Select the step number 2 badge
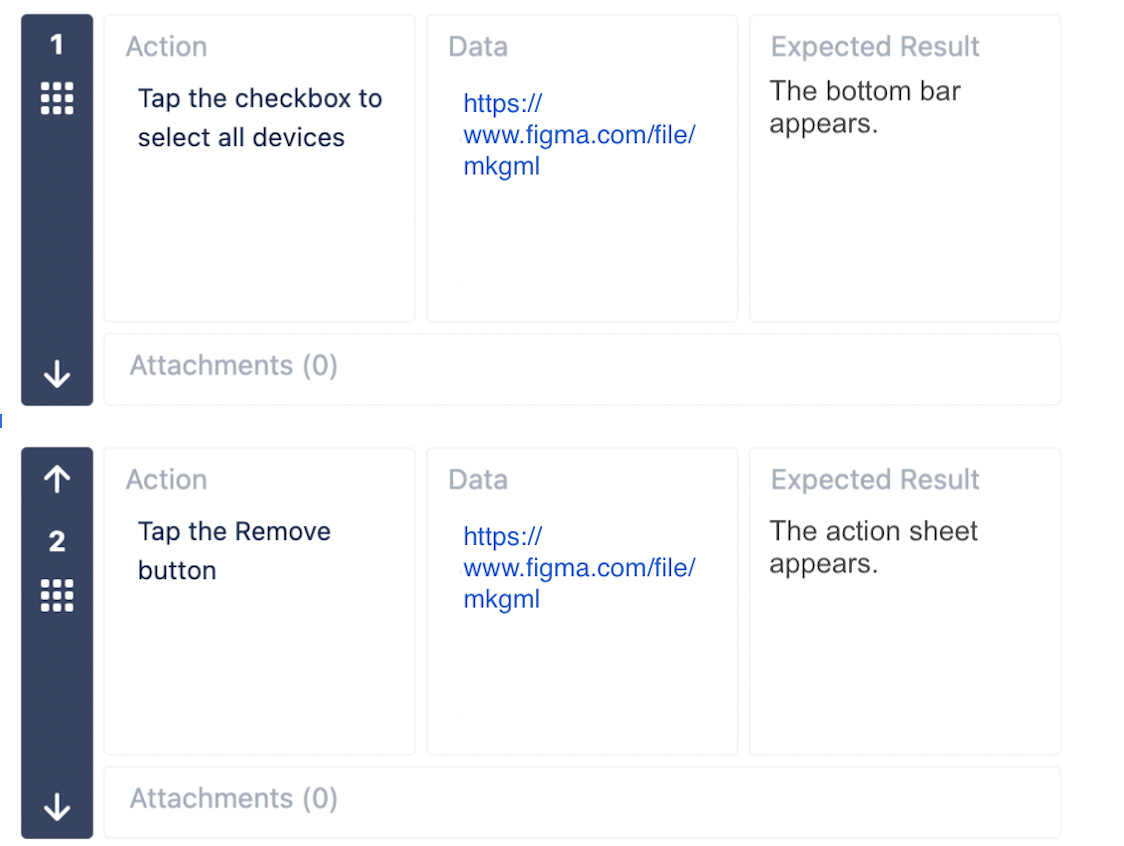1124x846 pixels. point(57,541)
